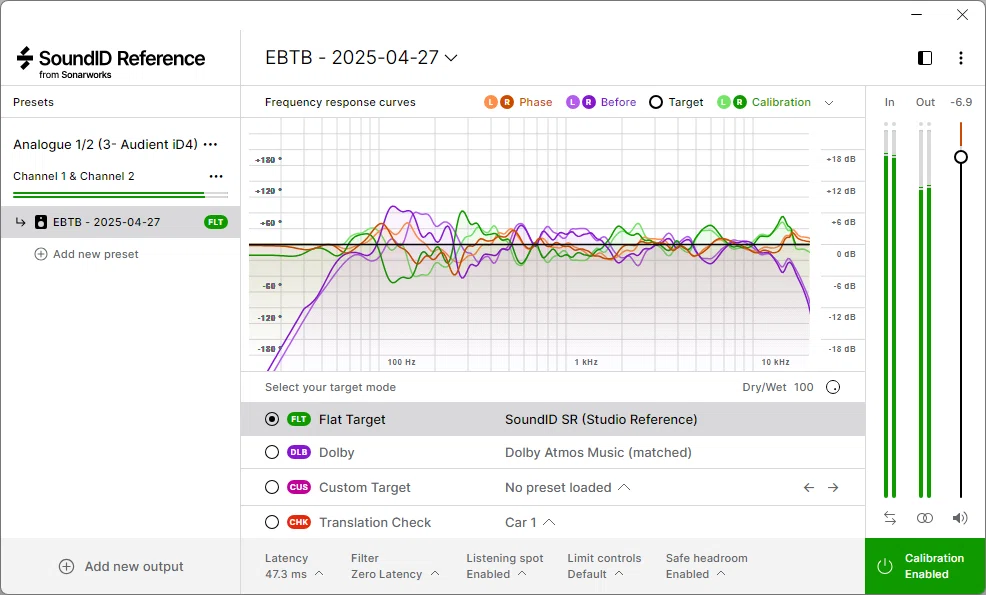Viewport: 986px width, 595px height.
Task: Click the speaker mute volume icon
Action: tap(960, 518)
